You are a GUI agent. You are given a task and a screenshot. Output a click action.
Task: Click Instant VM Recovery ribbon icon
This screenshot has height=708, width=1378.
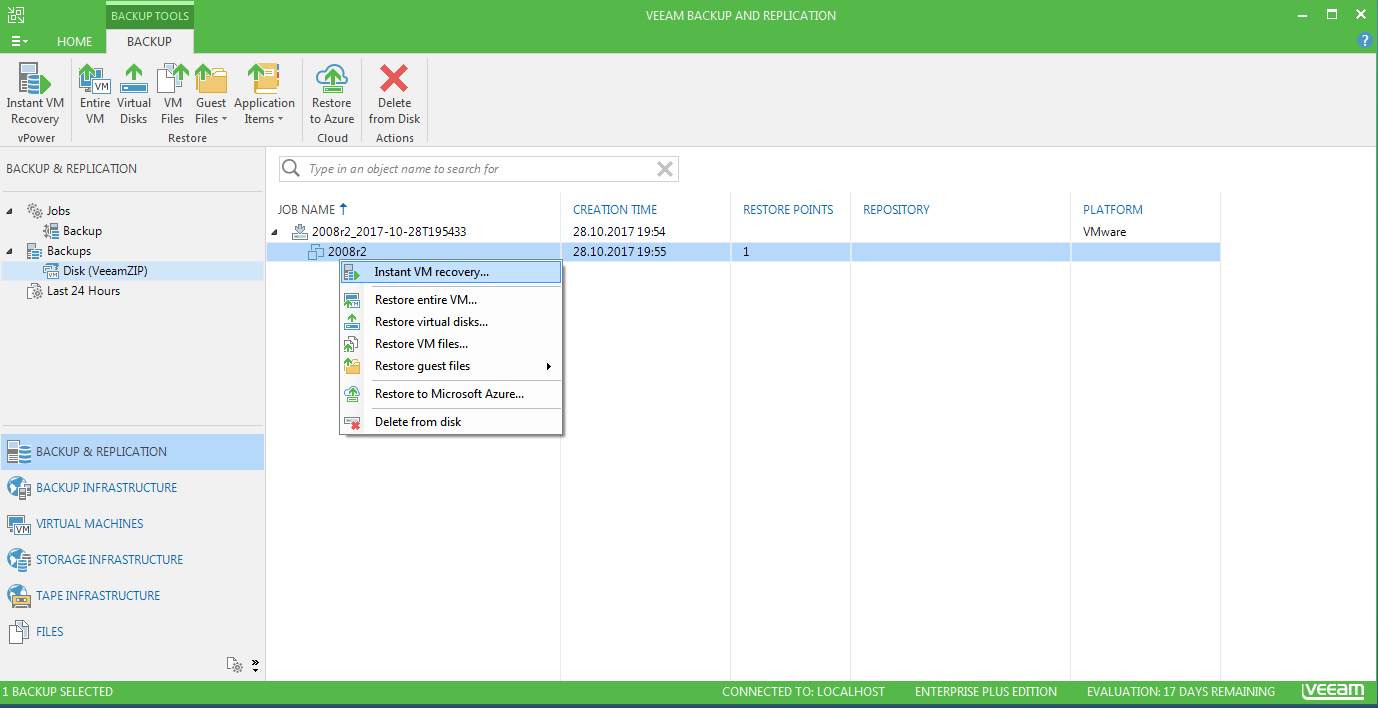pyautogui.click(x=35, y=93)
